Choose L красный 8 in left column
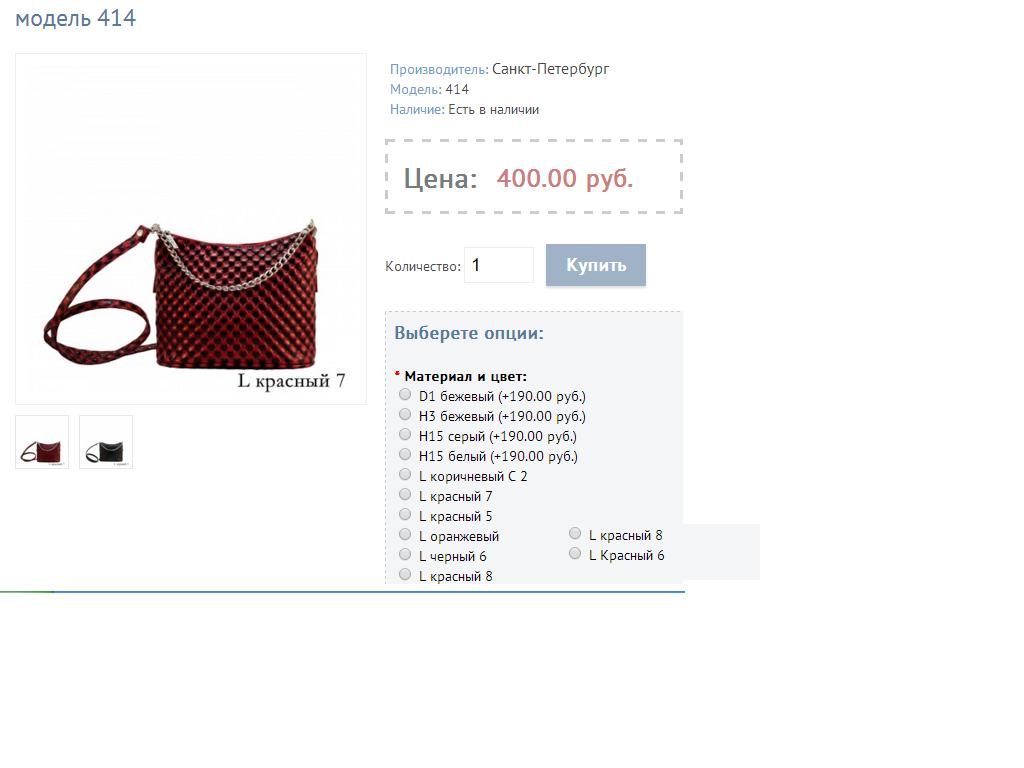Screen dimensions: 1024x768 coord(405,575)
